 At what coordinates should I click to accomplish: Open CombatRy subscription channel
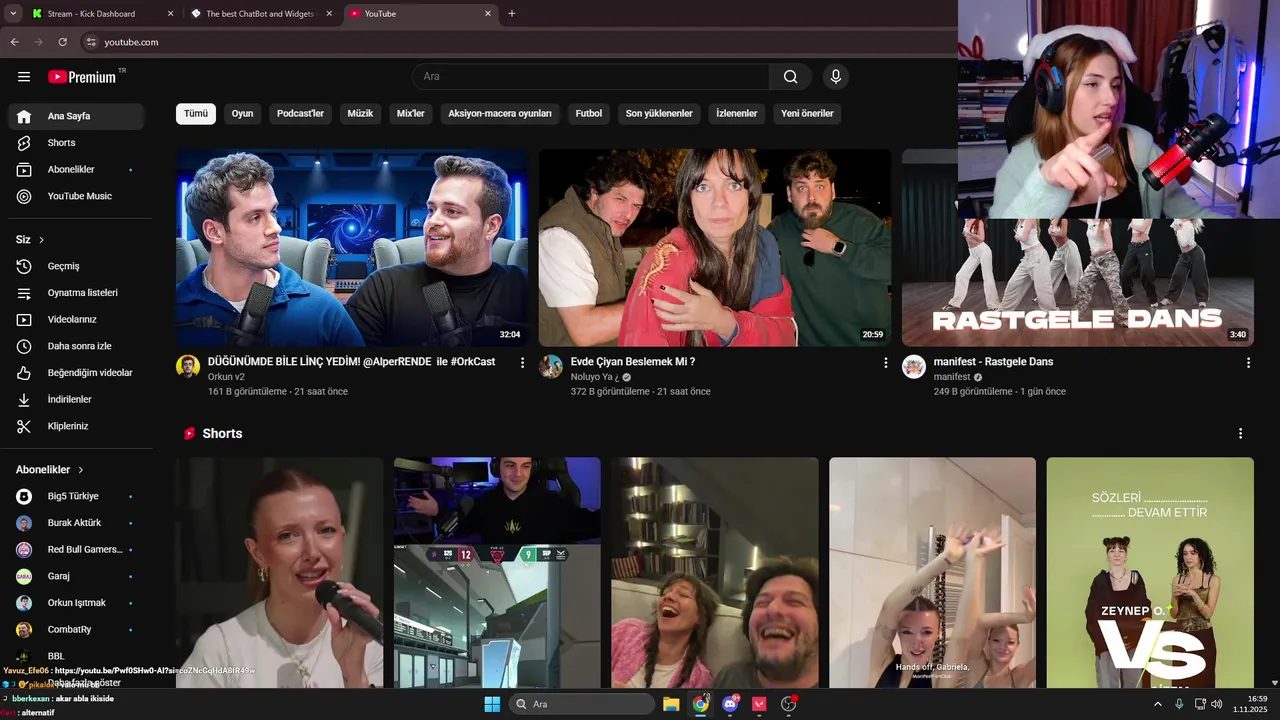76,630
